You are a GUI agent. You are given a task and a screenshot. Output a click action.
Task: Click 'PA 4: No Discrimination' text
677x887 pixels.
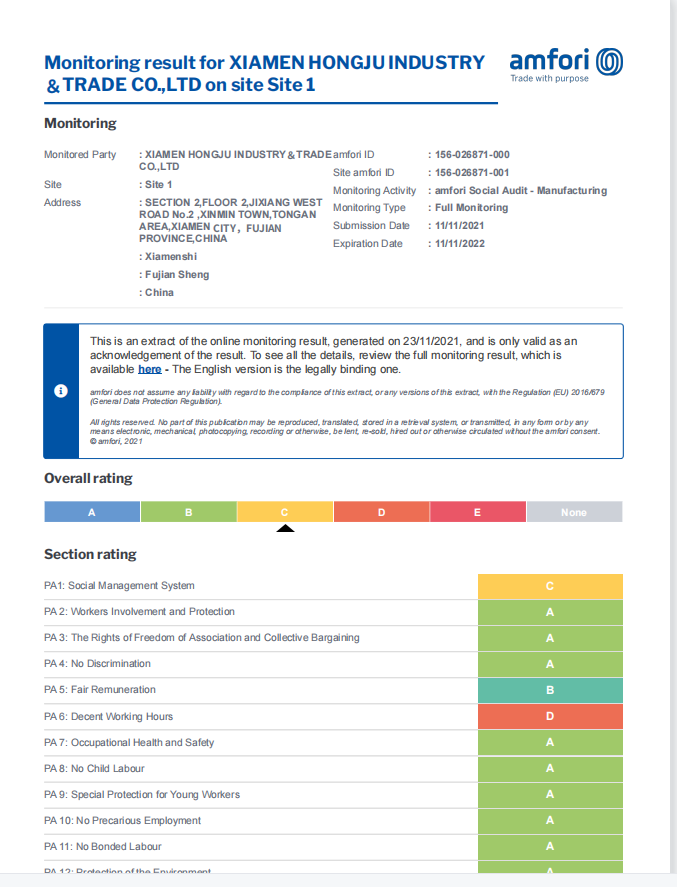(97, 664)
